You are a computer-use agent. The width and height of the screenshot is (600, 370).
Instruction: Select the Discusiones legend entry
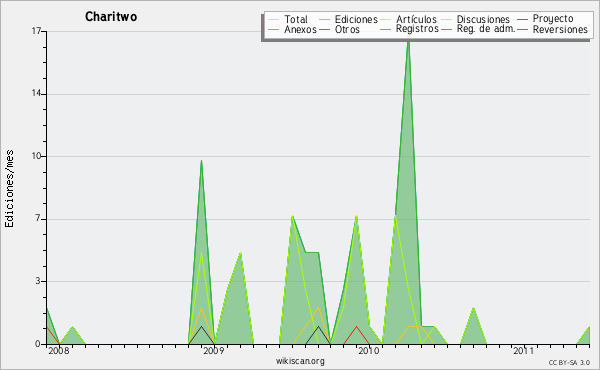(483, 19)
